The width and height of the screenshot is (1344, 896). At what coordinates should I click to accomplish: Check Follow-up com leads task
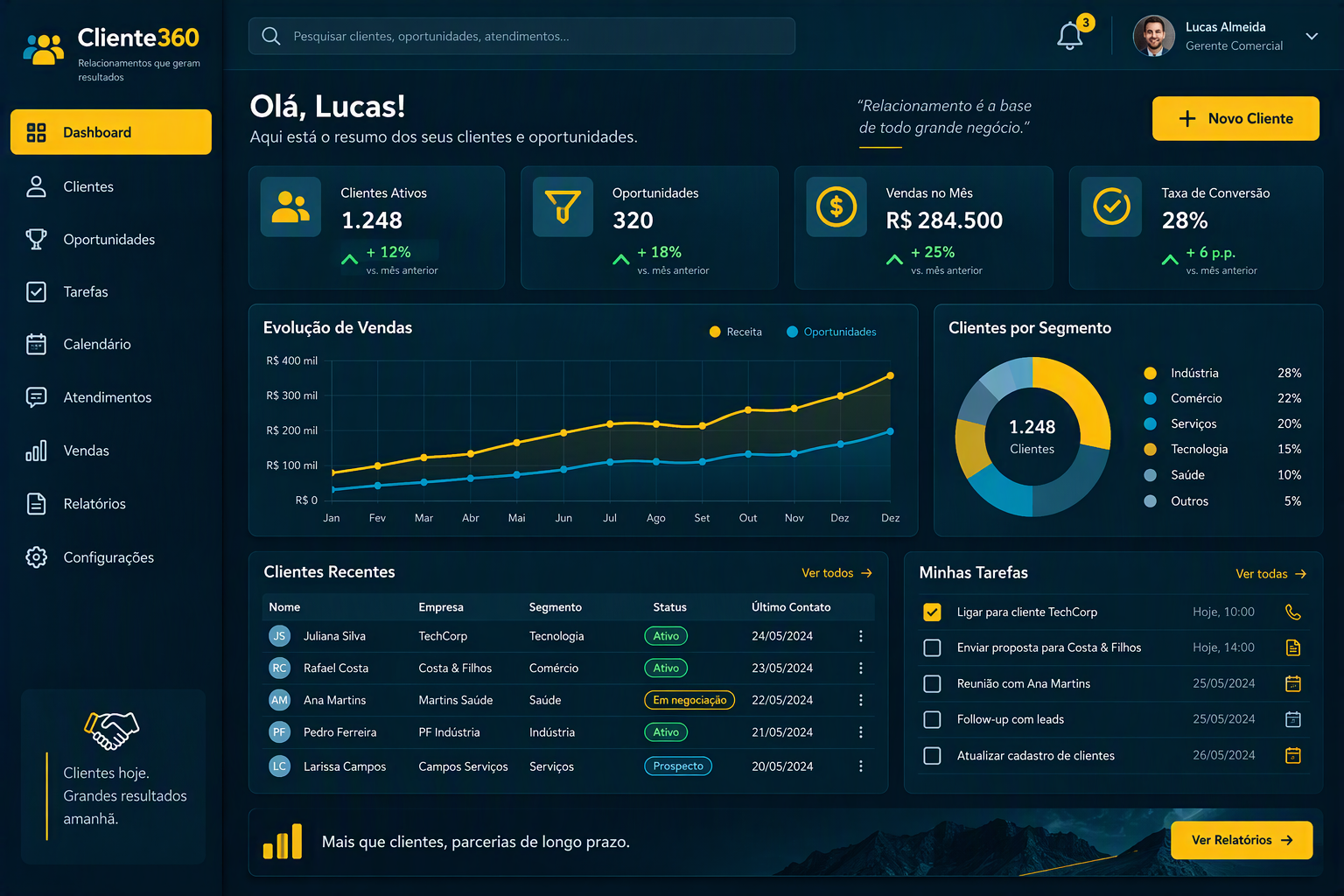pyautogui.click(x=933, y=719)
